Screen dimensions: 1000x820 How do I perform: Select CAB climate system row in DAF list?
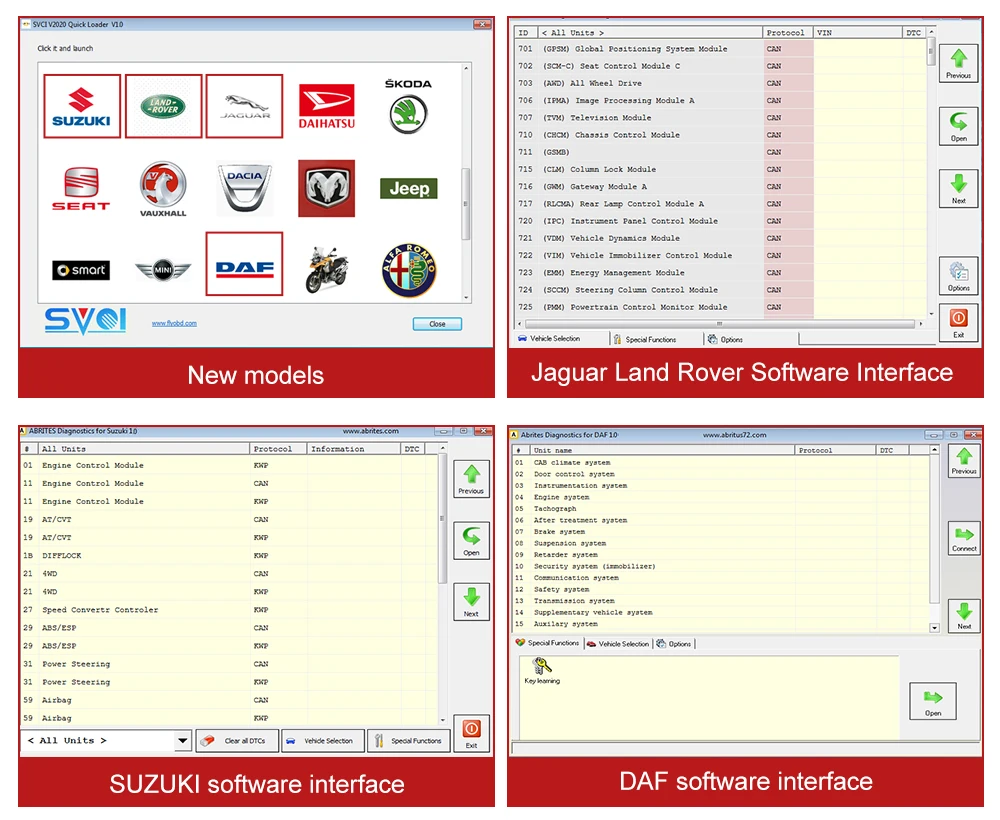tap(721, 463)
